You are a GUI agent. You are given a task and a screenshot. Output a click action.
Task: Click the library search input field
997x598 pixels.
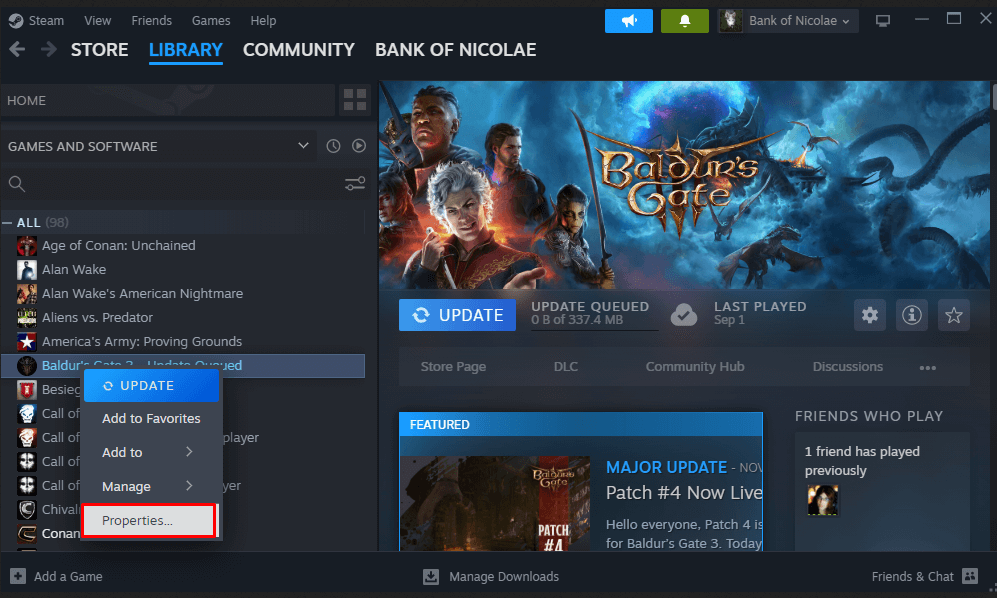(184, 184)
